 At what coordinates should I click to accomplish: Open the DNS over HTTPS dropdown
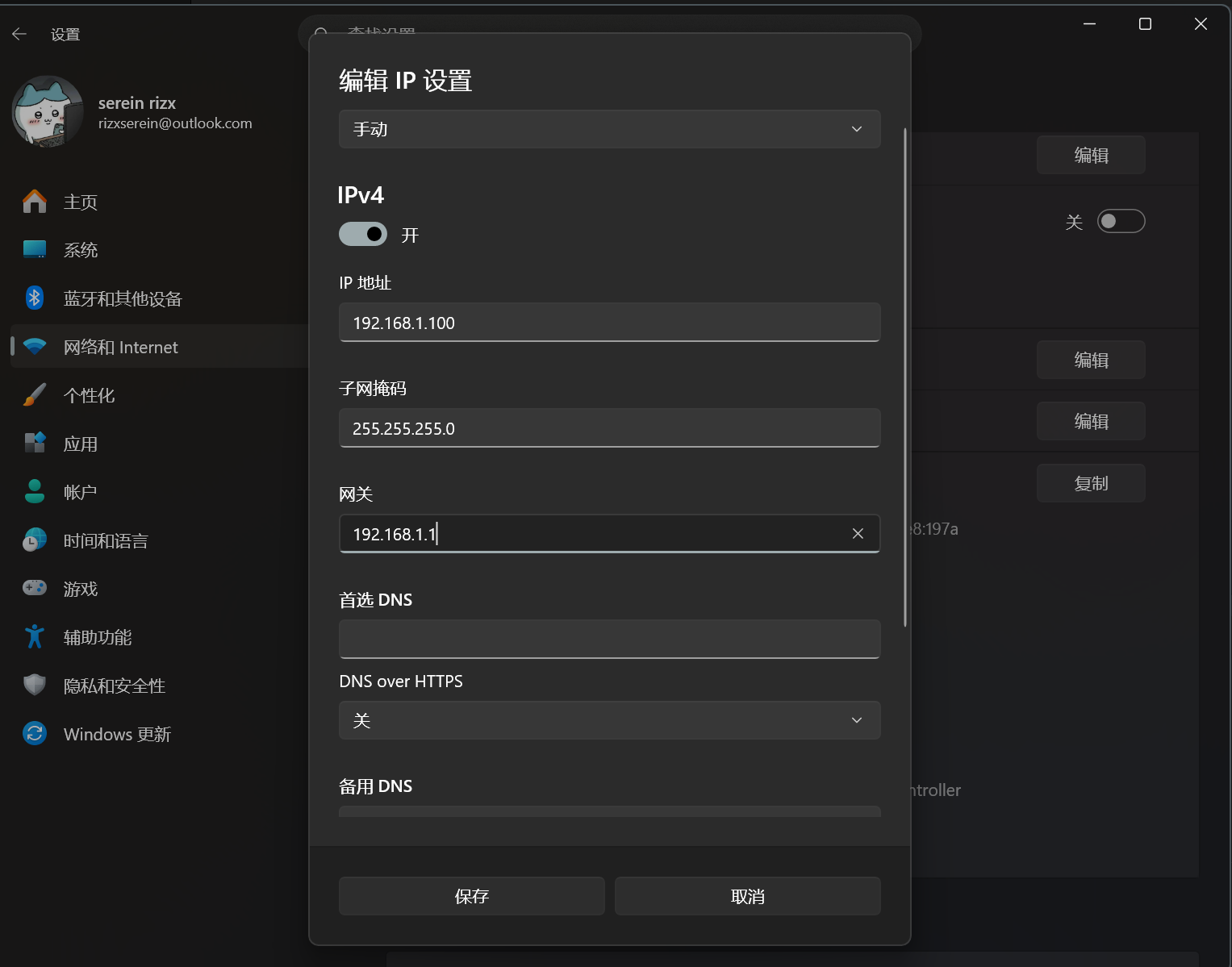pyautogui.click(x=609, y=720)
